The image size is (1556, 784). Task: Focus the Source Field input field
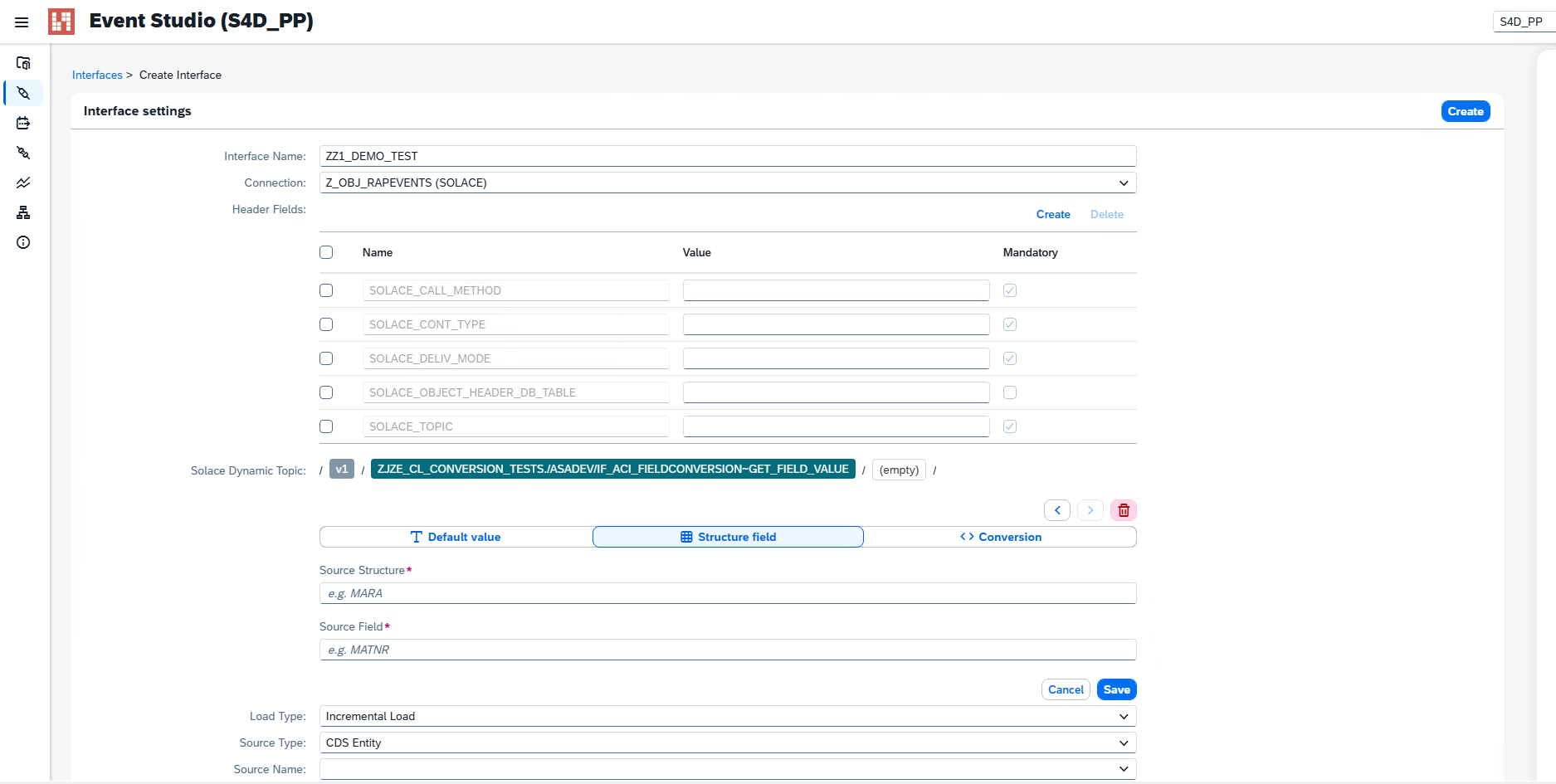[x=728, y=650]
